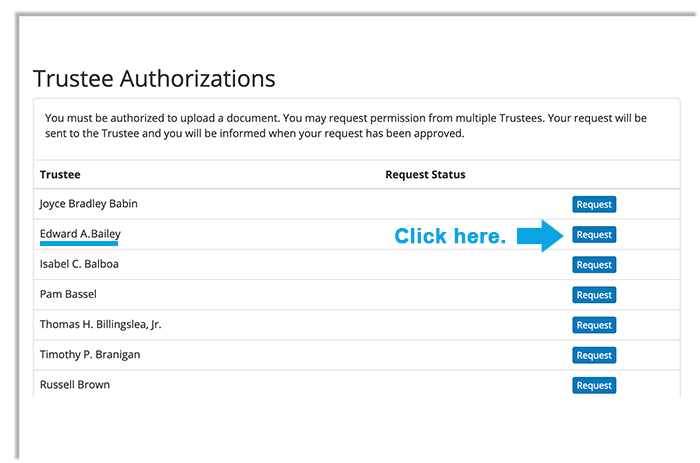Click Request button for Edward A. Bailey
This screenshot has height=463, width=700.
(594, 234)
